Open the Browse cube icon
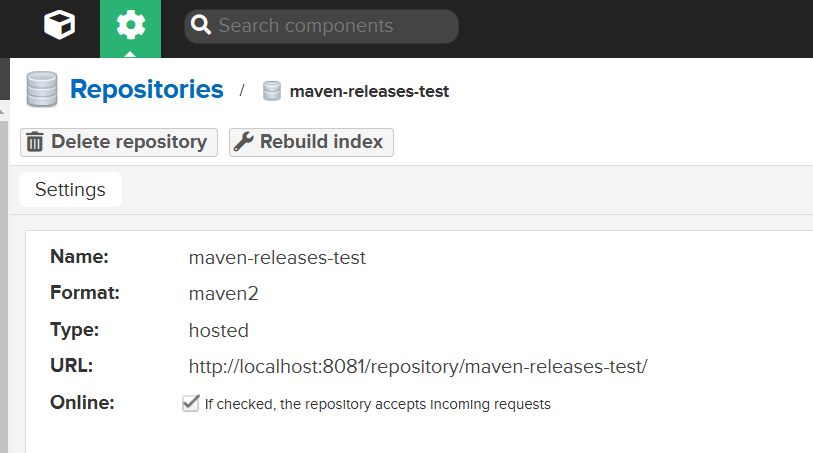813x453 pixels. 60,24
